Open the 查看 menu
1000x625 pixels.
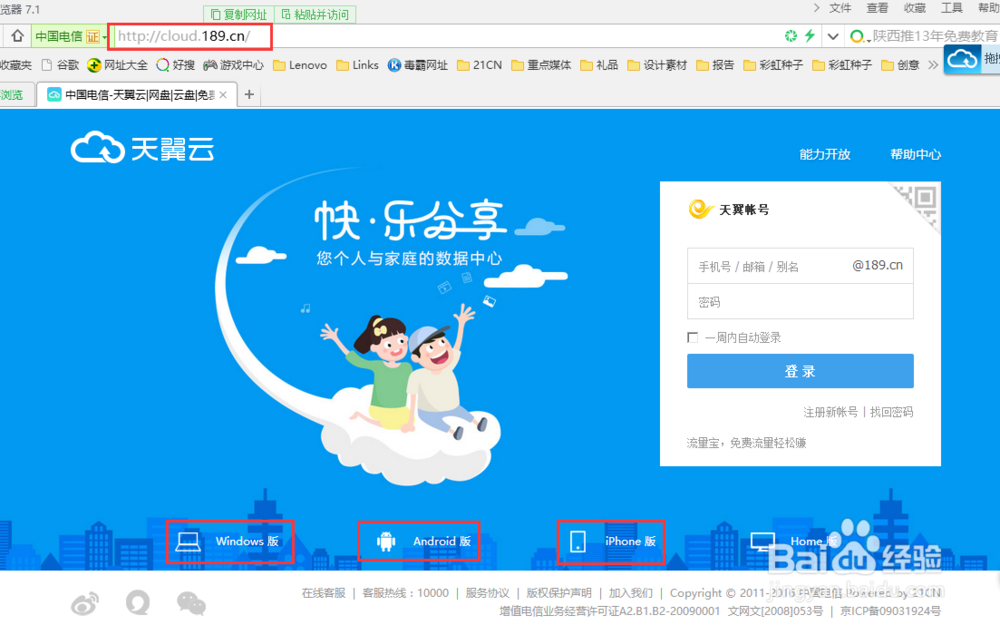(x=877, y=8)
